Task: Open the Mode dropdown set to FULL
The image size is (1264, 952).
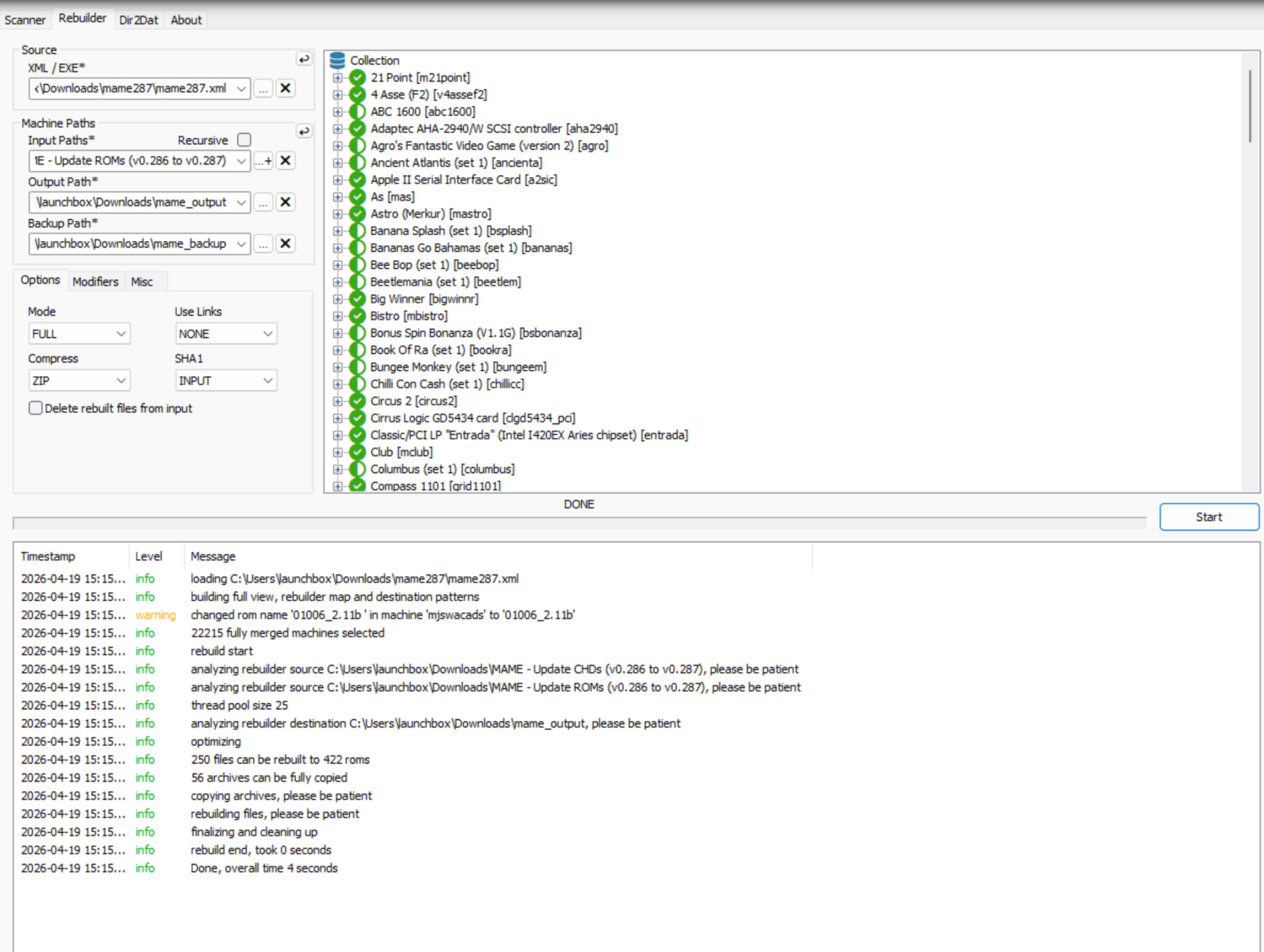Action: (x=79, y=334)
